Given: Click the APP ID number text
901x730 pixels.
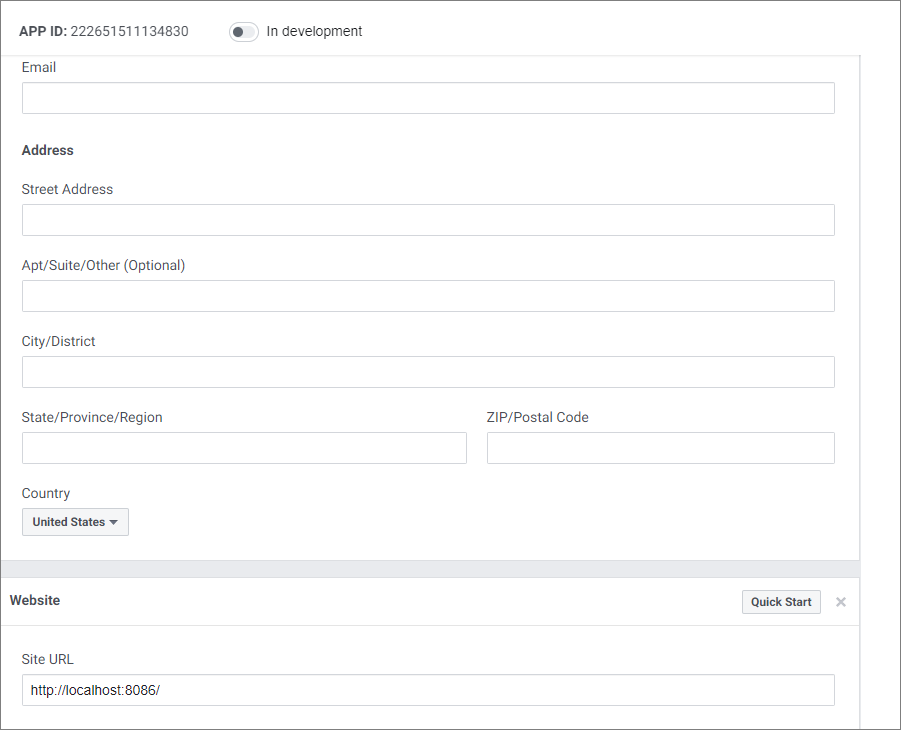Looking at the screenshot, I should point(129,32).
